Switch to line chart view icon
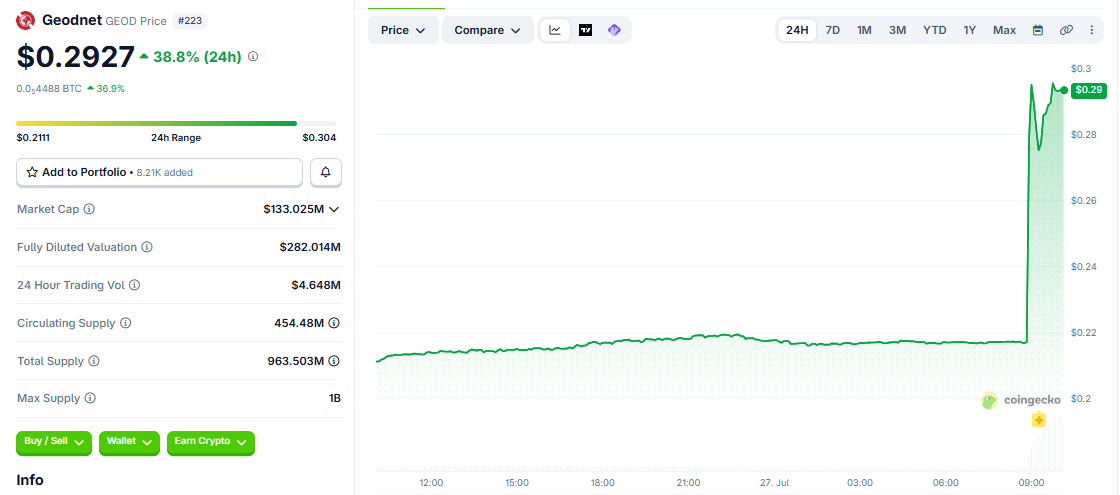 tap(555, 30)
